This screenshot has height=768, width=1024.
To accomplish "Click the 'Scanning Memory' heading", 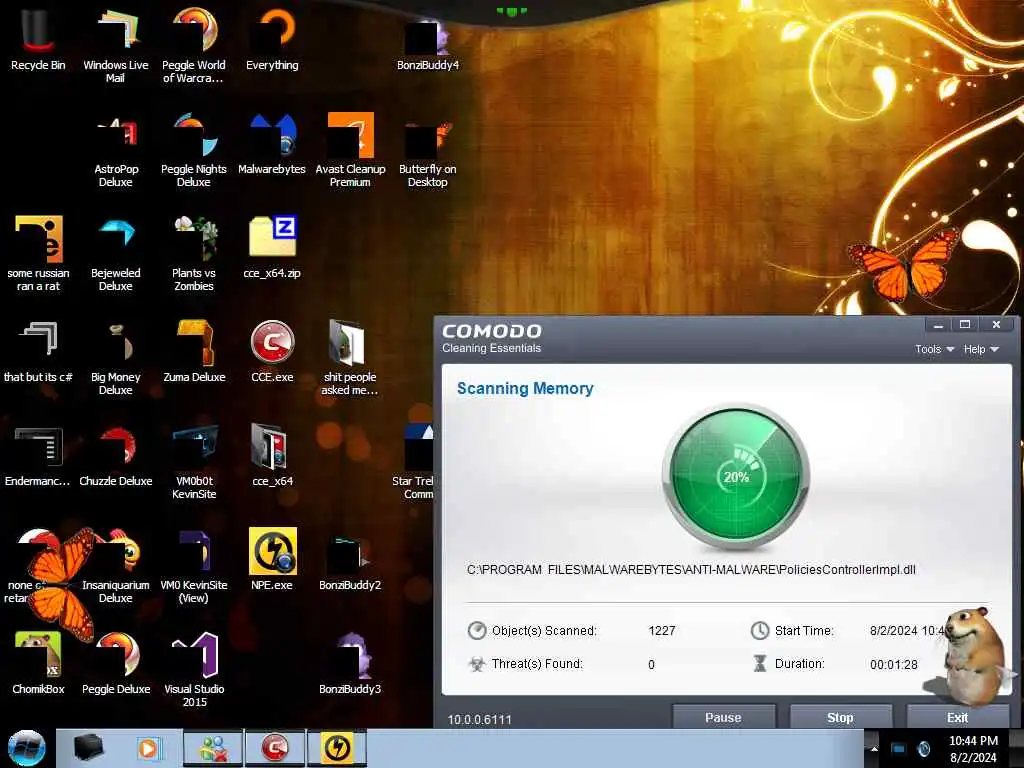I will coord(525,389).
